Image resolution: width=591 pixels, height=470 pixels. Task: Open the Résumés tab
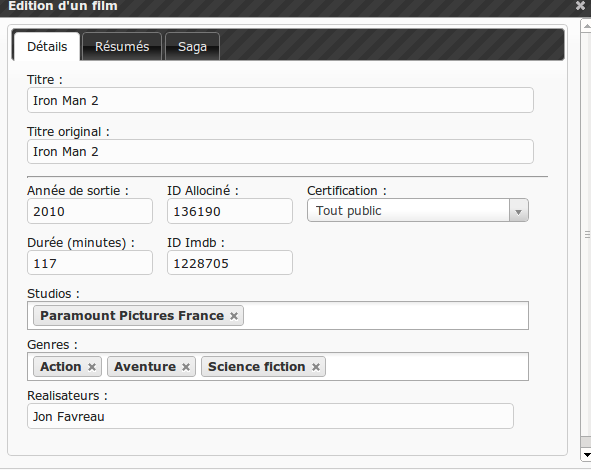[x=122, y=47]
